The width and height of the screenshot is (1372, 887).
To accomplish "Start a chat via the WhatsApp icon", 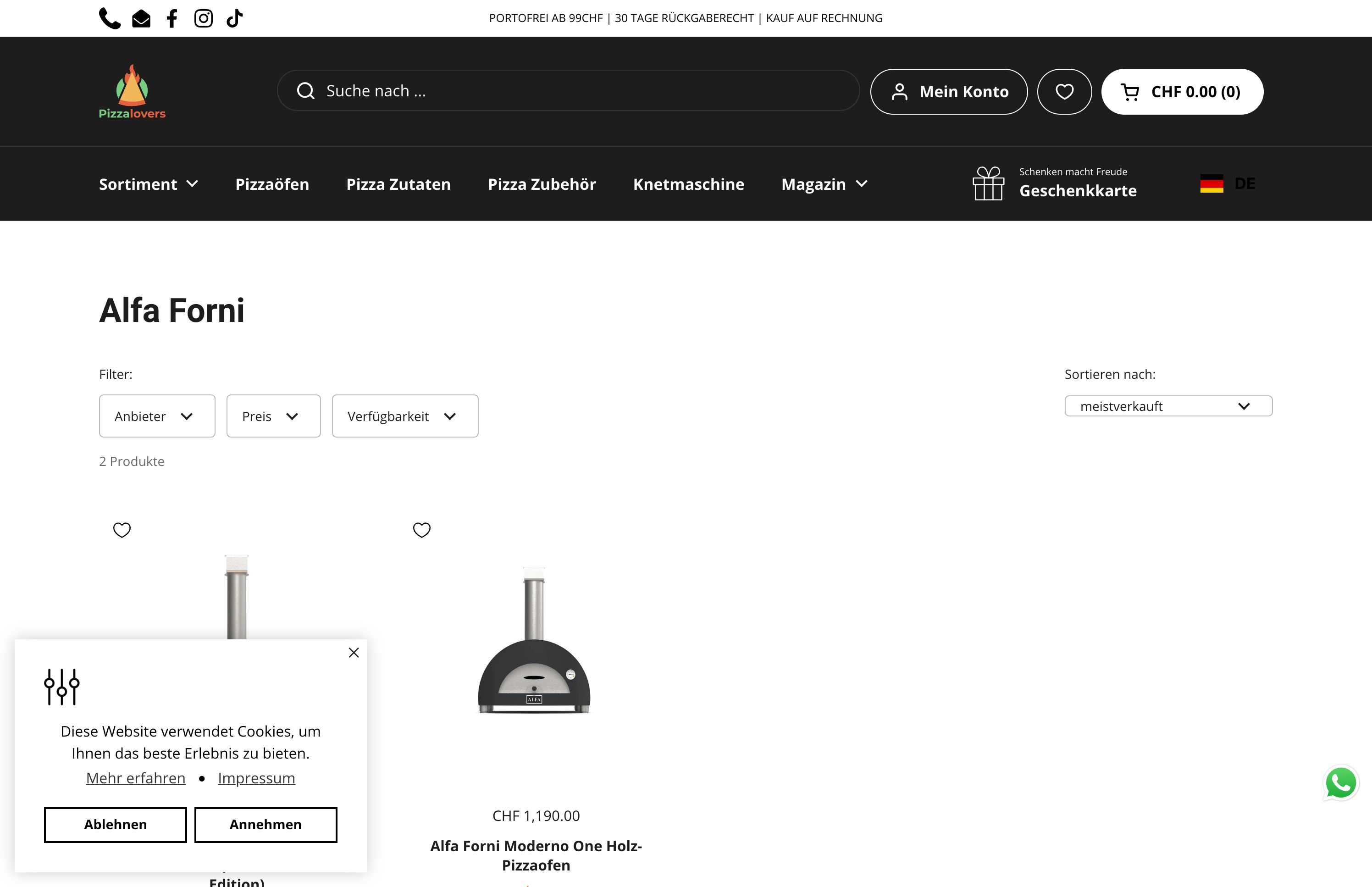I will (1341, 782).
